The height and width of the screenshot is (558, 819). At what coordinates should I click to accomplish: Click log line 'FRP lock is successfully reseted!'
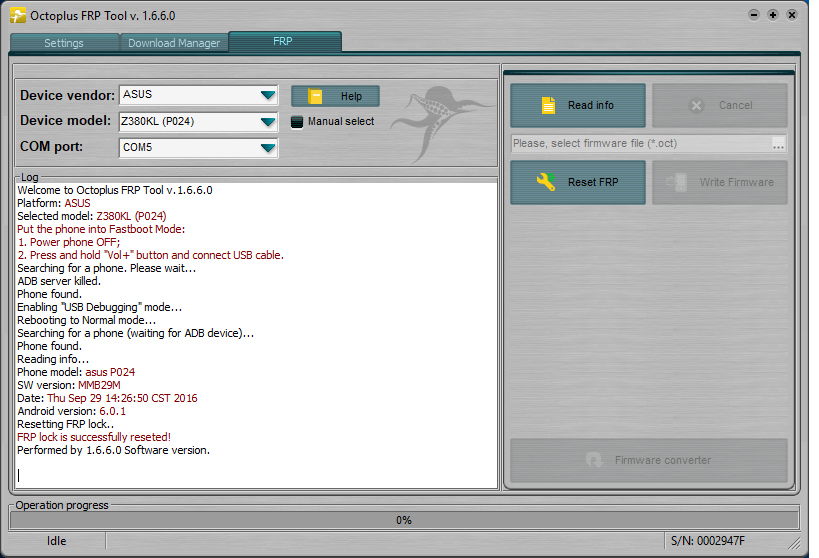coord(94,437)
